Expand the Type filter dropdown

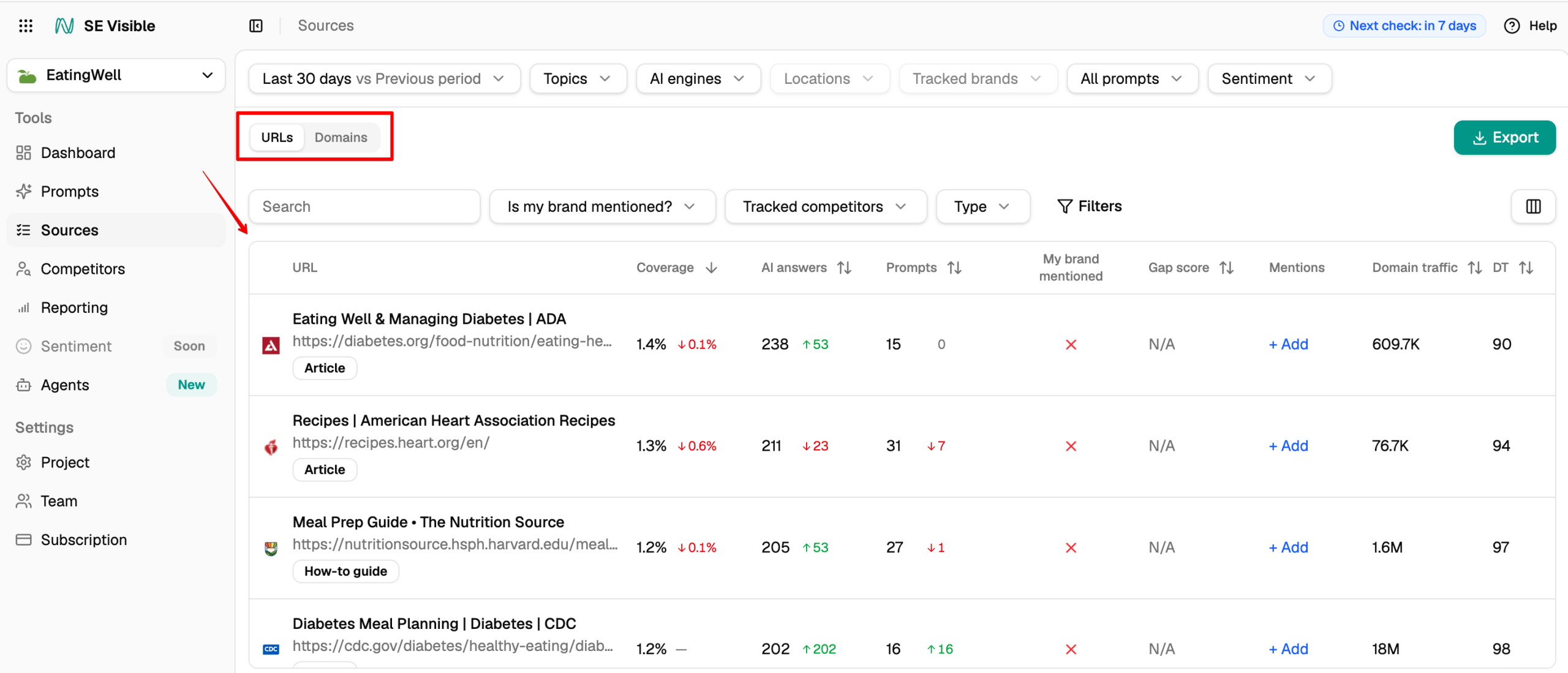[982, 206]
